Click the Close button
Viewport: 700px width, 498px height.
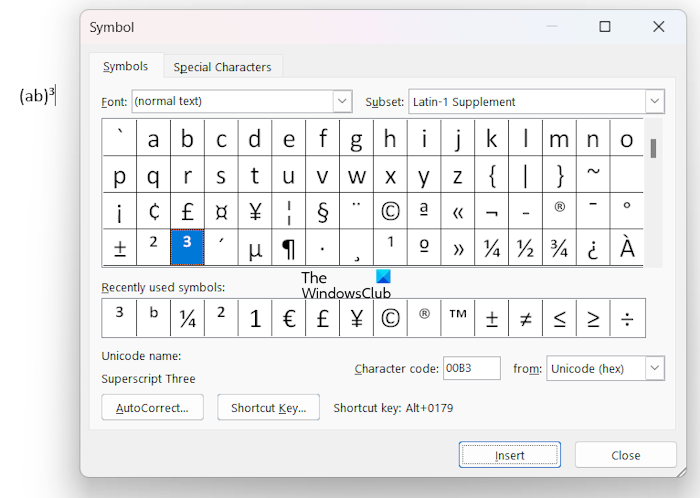pyautogui.click(x=625, y=455)
